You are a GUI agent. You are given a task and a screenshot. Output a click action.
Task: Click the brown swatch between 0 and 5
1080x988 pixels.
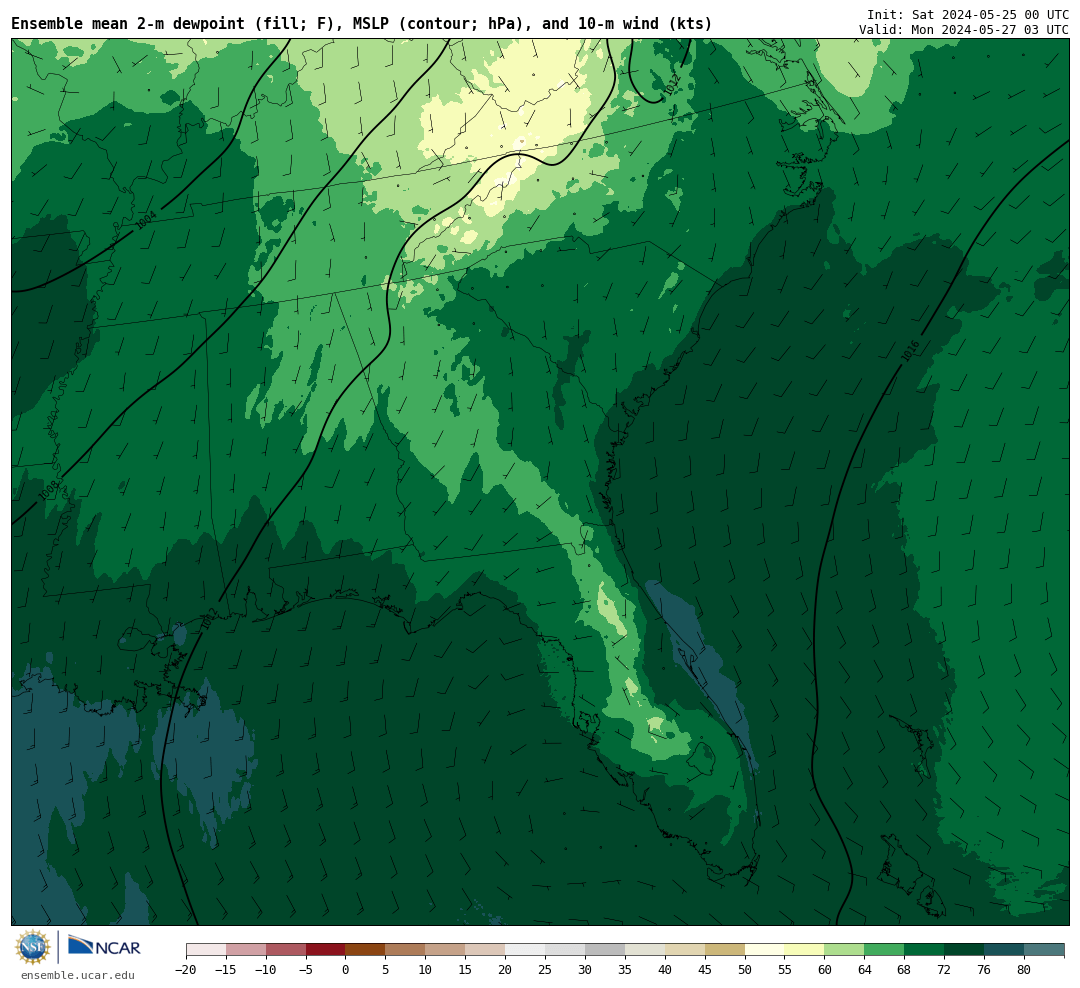[x=366, y=950]
